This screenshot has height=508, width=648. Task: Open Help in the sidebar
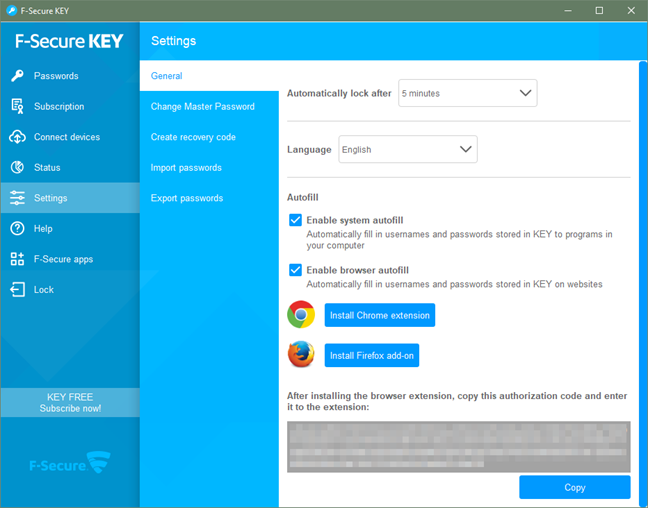[x=70, y=229]
